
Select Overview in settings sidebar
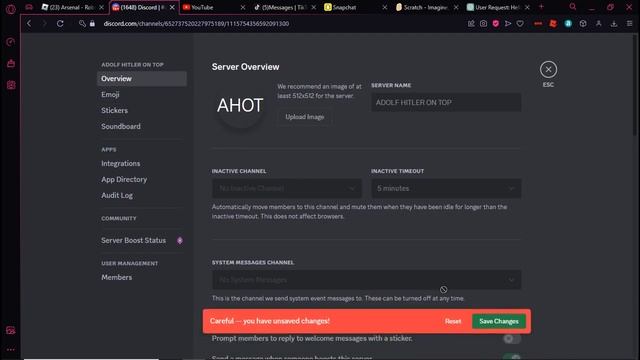click(142, 79)
